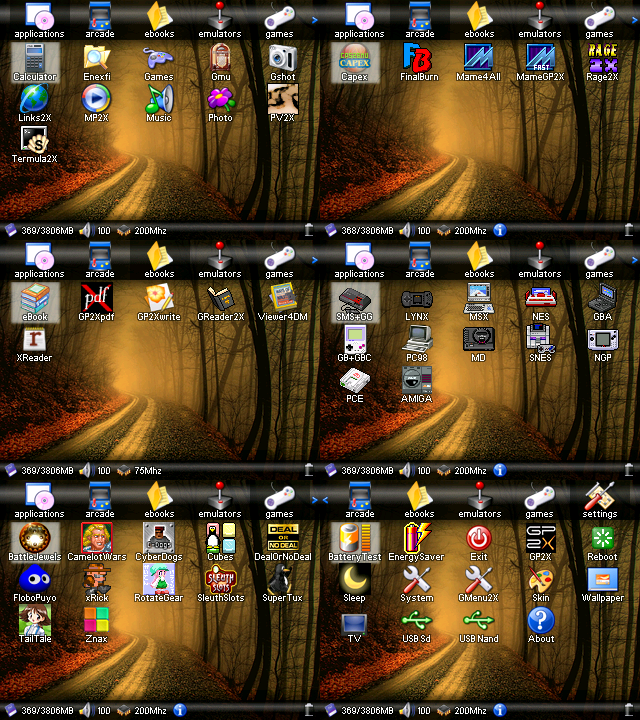Select the SMS+GG emulator
This screenshot has height=720, width=640.
tap(355, 302)
